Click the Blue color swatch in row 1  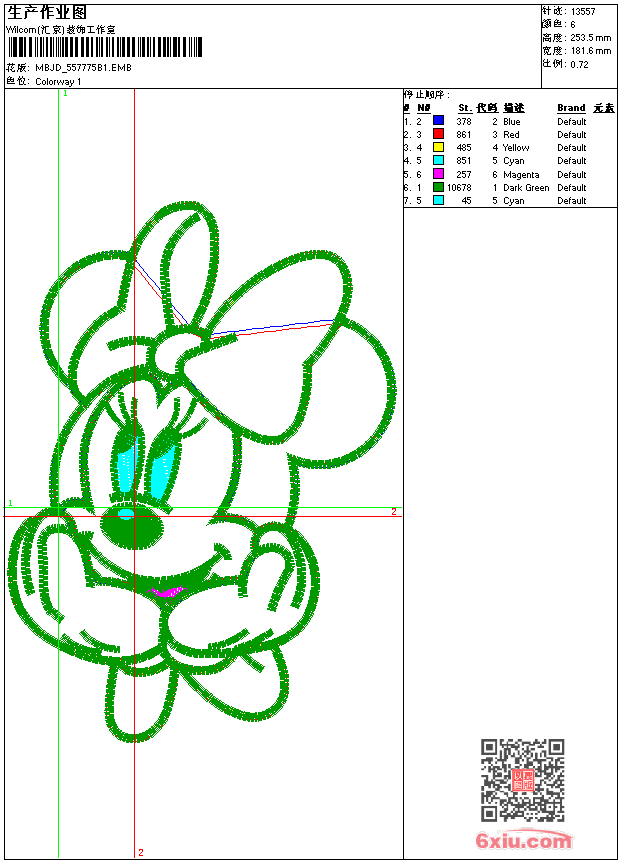[438, 120]
